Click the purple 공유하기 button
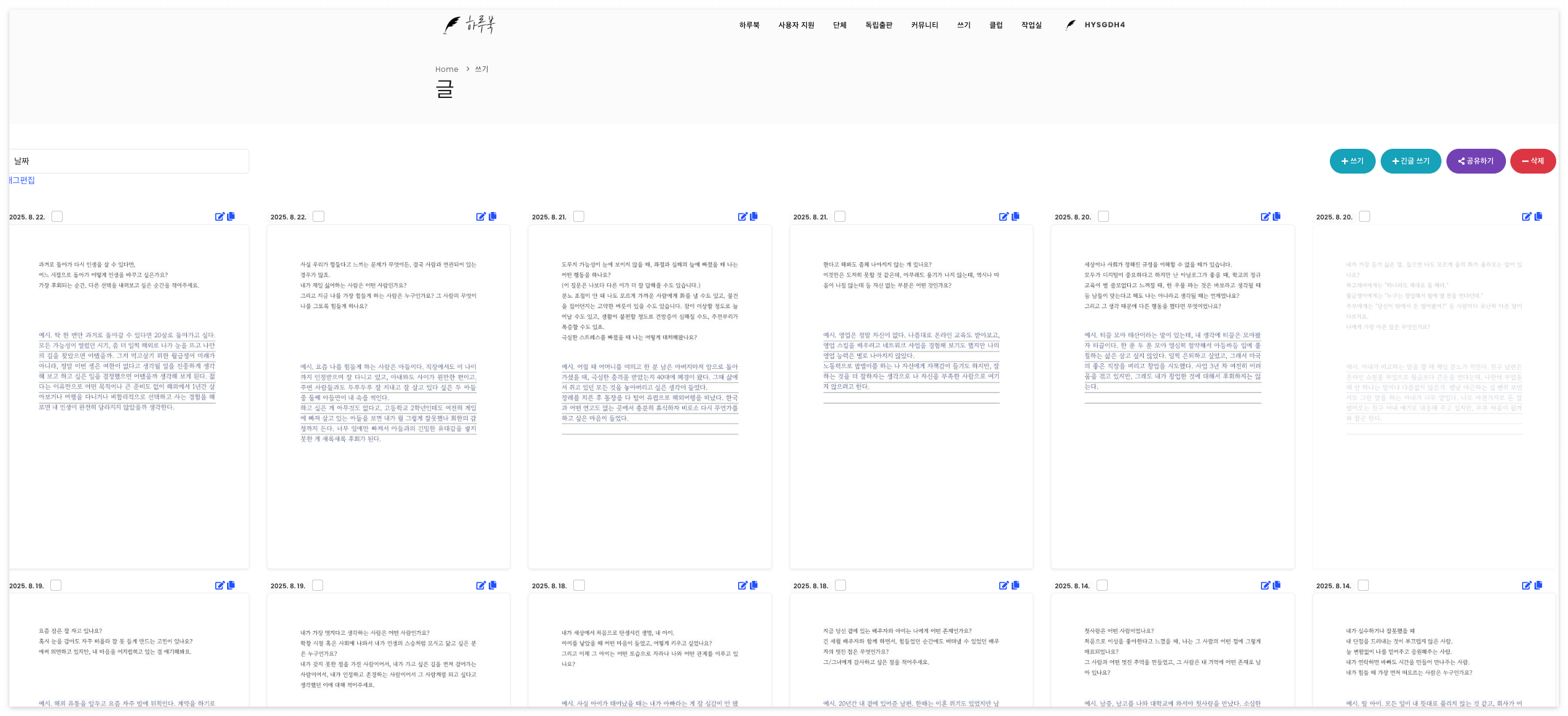Viewport: 1568px width, 716px height. pos(1476,161)
